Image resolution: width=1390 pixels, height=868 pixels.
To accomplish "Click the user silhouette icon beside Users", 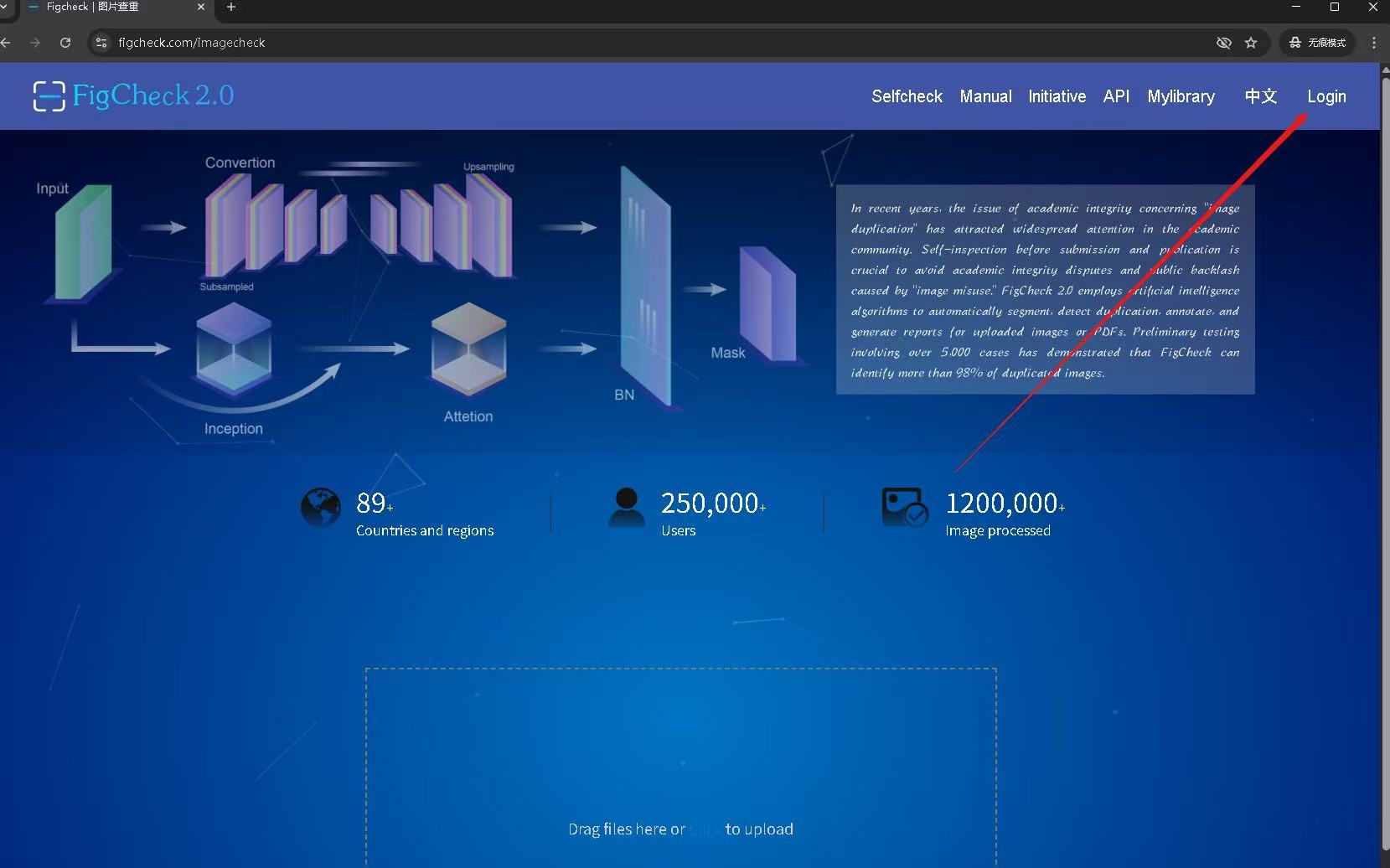I will (x=626, y=508).
